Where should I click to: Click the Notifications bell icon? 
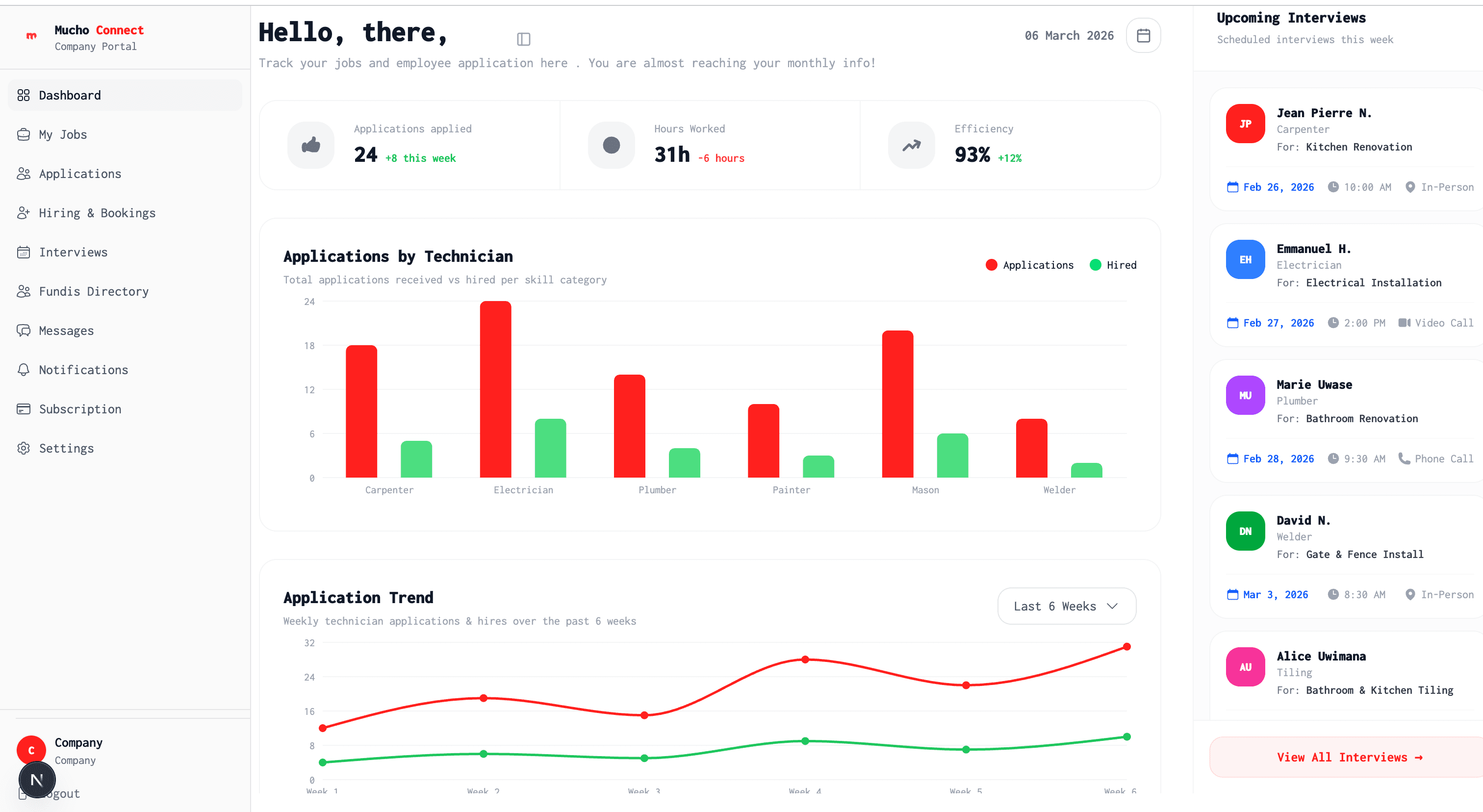24,369
